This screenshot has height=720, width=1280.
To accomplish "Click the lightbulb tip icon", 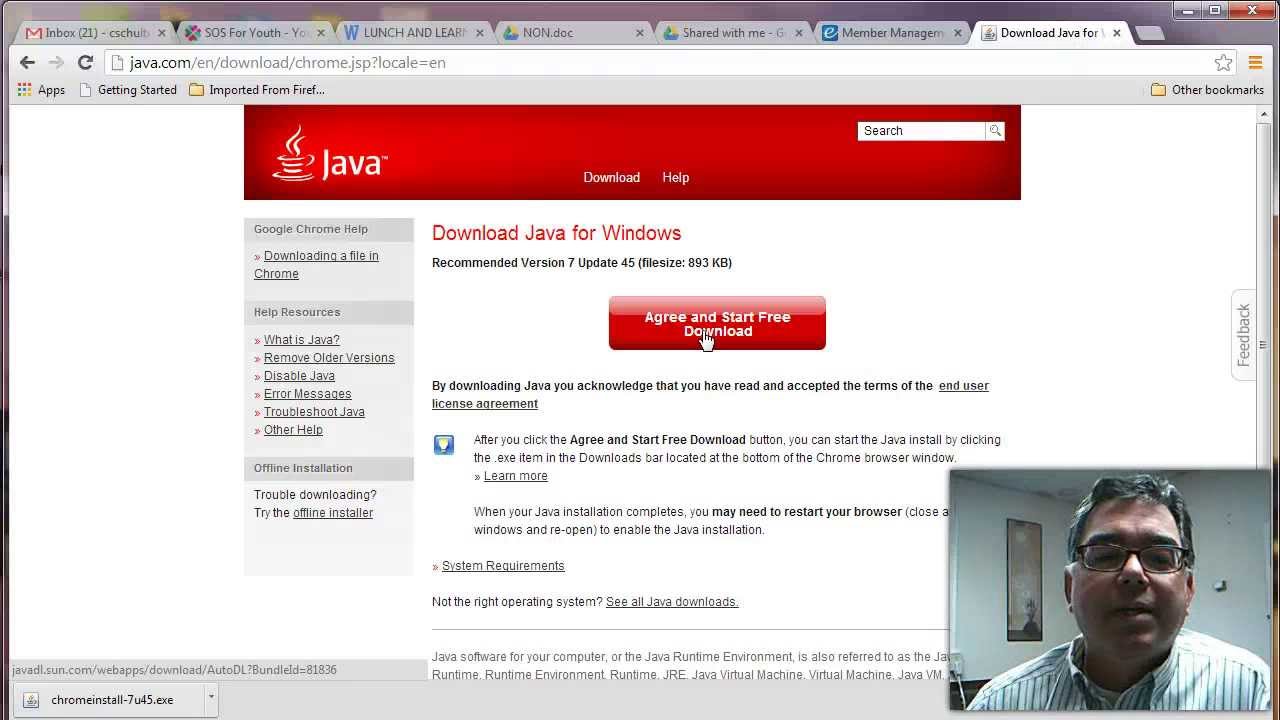I will tap(444, 445).
